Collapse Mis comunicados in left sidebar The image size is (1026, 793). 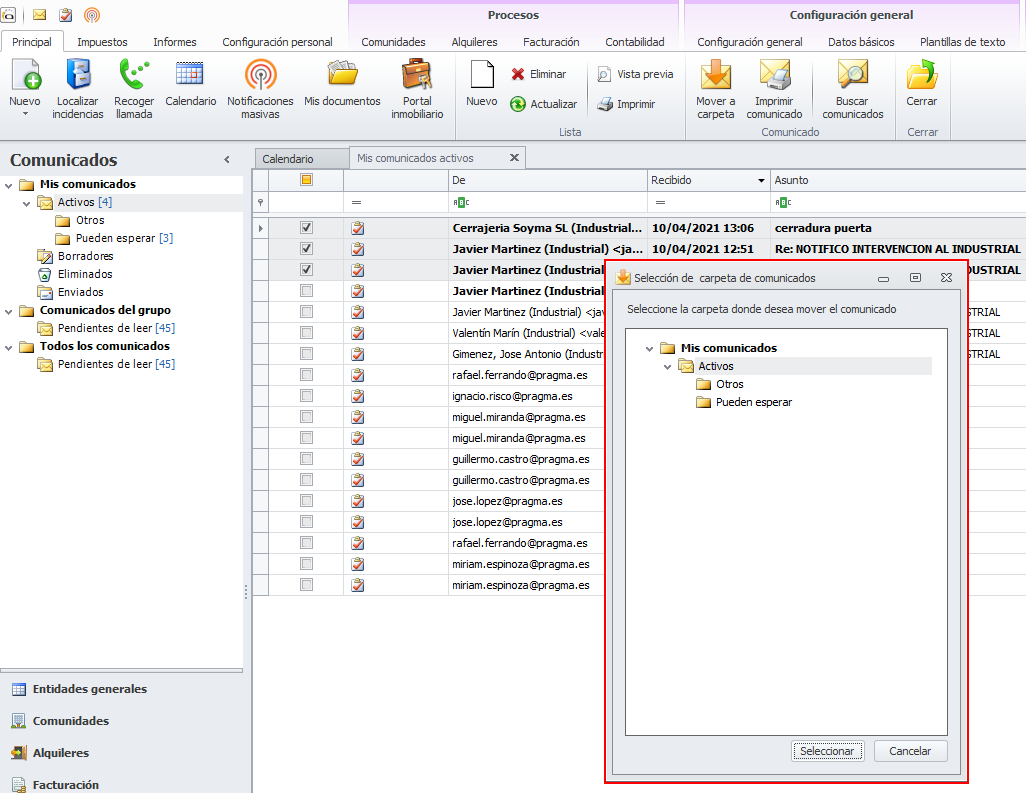9,185
